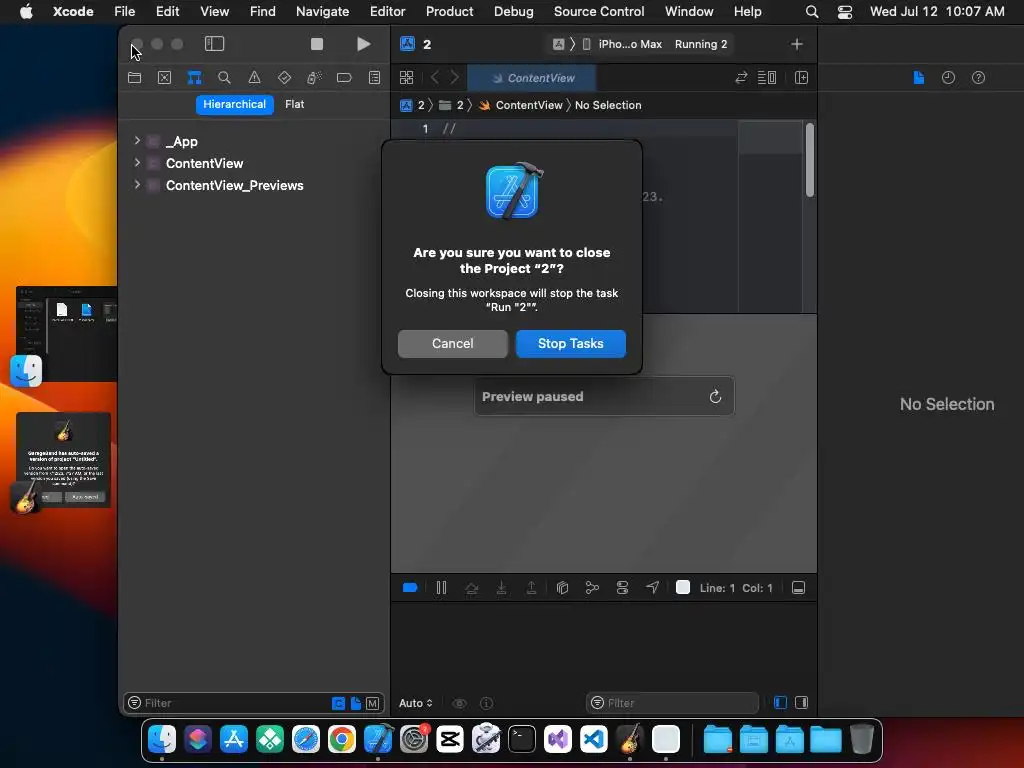Open the Report navigator icon
1024x768 pixels.
tap(374, 78)
